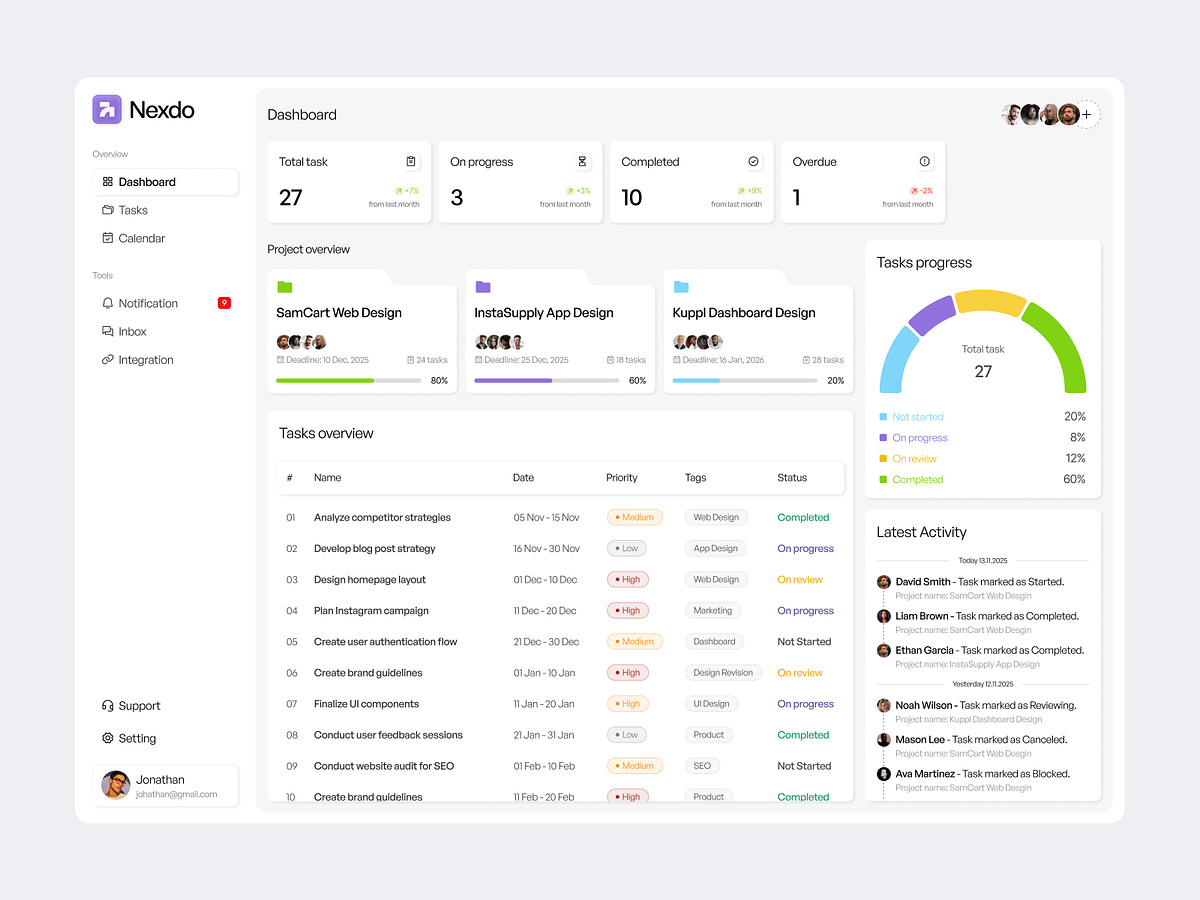This screenshot has width=1200, height=900.
Task: Add a team member with plus button
Action: point(1087,114)
